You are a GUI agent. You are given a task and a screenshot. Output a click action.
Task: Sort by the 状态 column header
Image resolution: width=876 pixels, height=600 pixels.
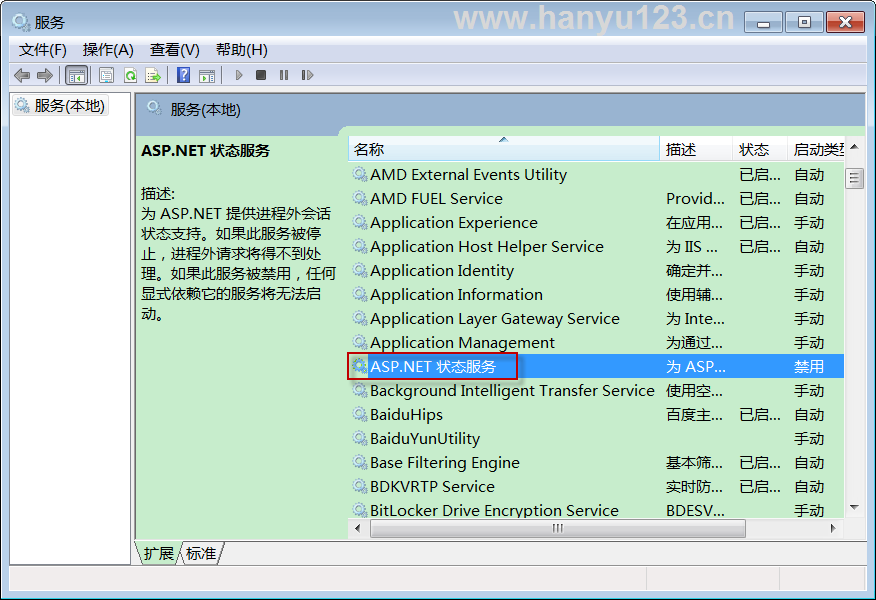point(760,149)
